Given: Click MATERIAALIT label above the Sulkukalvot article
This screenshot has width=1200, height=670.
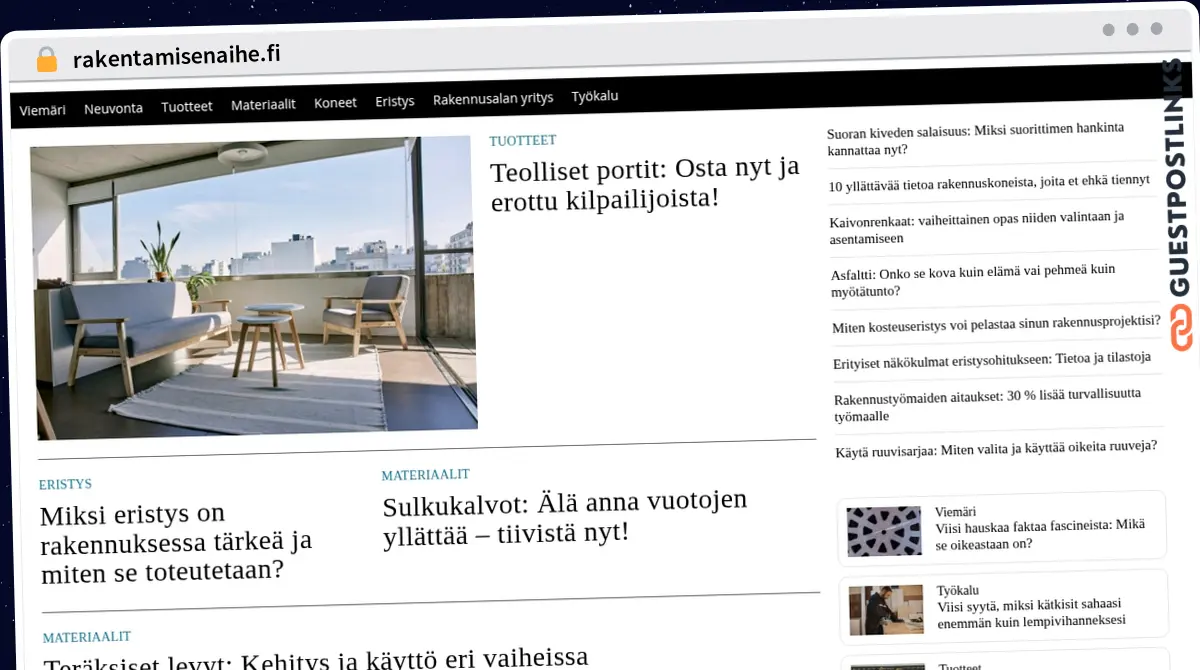Looking at the screenshot, I should click(x=425, y=475).
